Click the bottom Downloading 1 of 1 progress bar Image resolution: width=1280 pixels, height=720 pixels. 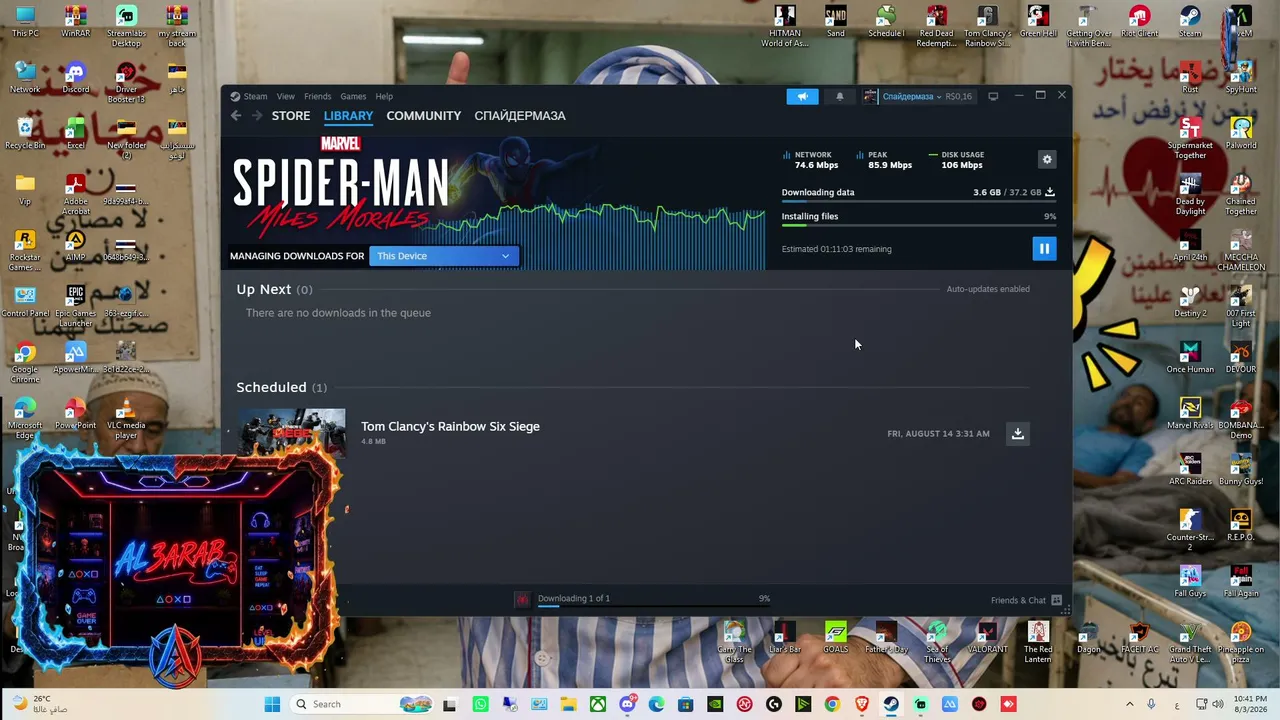[654, 606]
